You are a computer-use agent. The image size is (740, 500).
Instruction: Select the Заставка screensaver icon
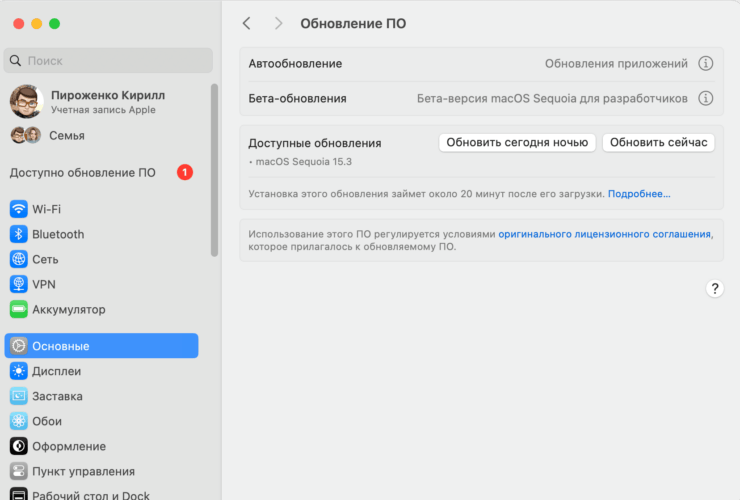18,396
